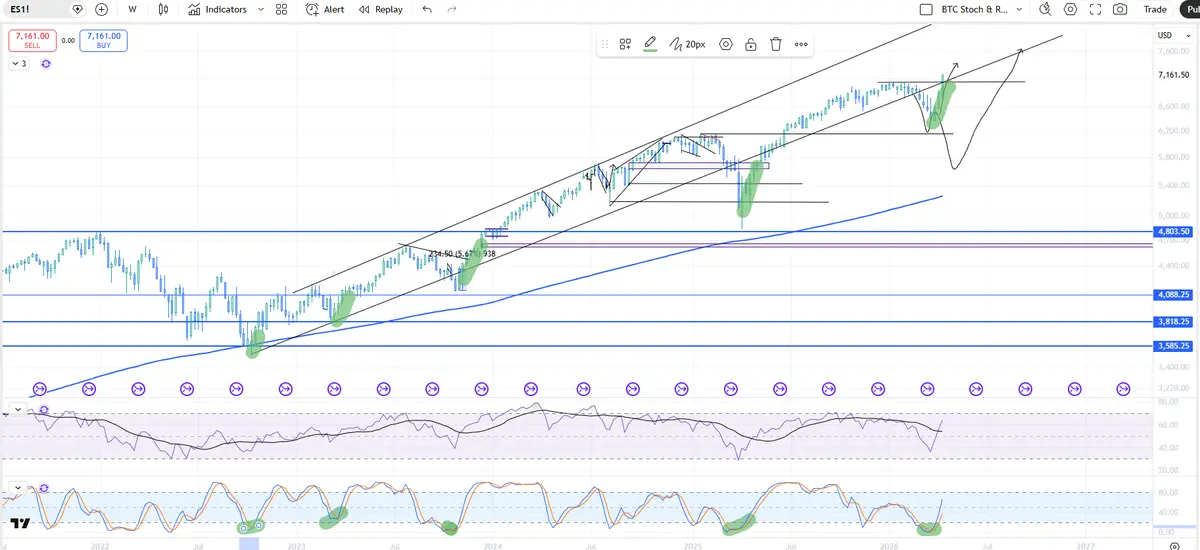The width and height of the screenshot is (1200, 550).
Task: Click the 2023 label on the time axis
Action: [296, 545]
